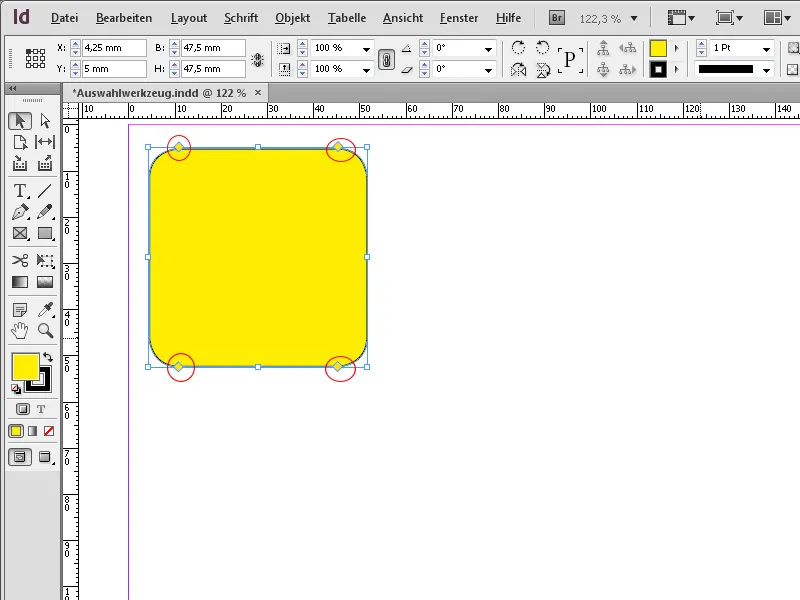Viewport: 800px width, 600px height.
Task: Activate the Zoom tool
Action: click(44, 328)
